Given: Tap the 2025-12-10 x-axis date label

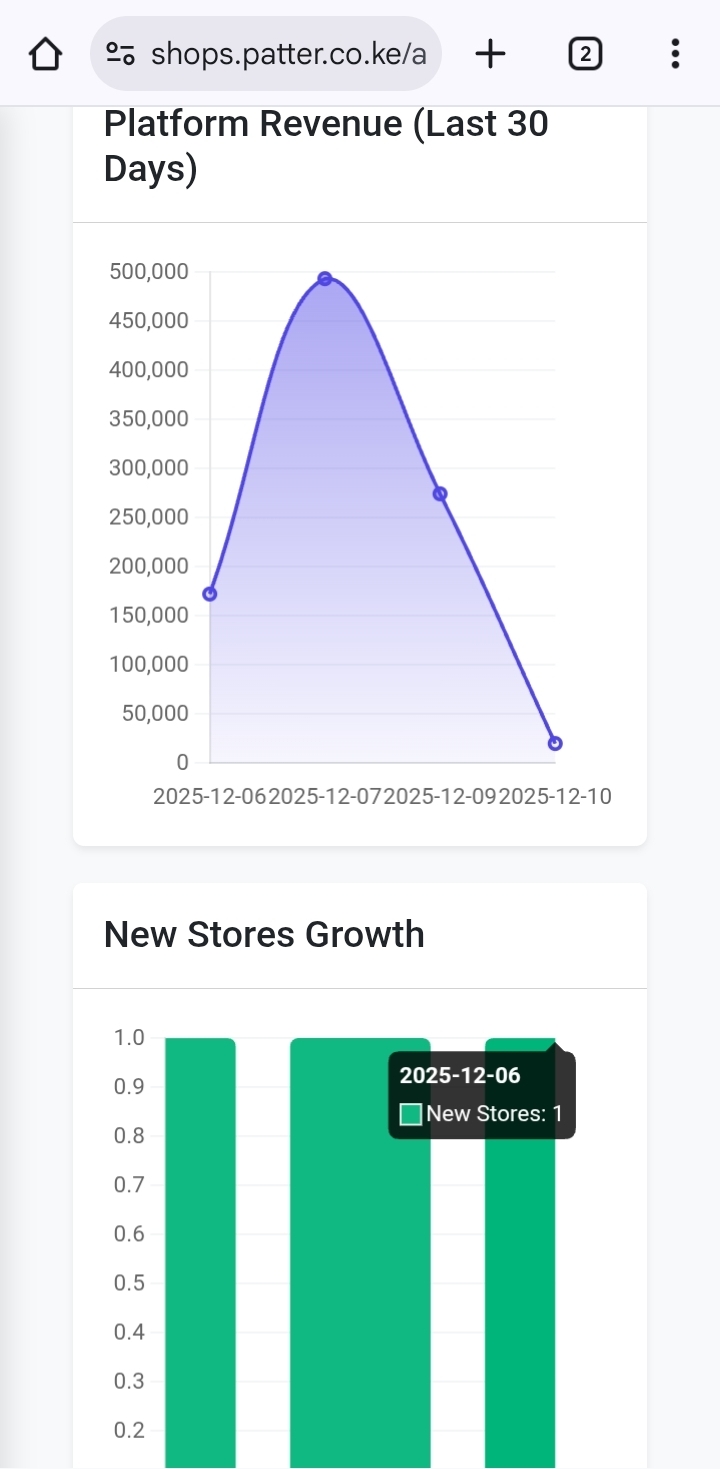Looking at the screenshot, I should coord(556,797).
